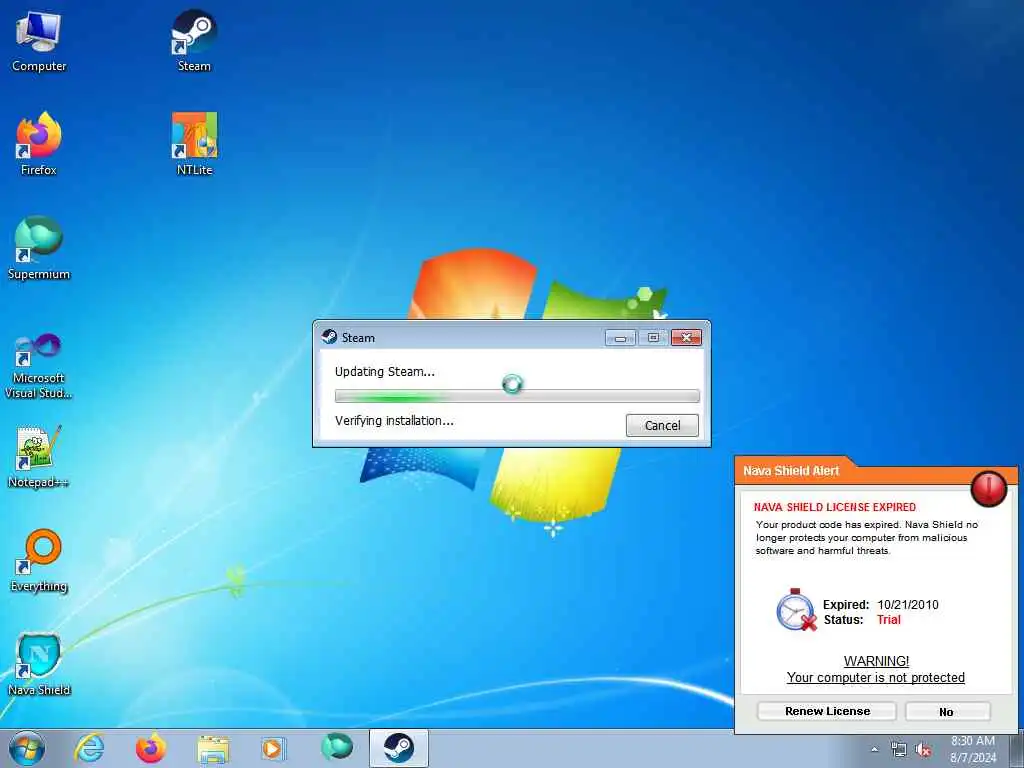The height and width of the screenshot is (768, 1024).
Task: Select the Everything search shortcut
Action: coord(39,560)
